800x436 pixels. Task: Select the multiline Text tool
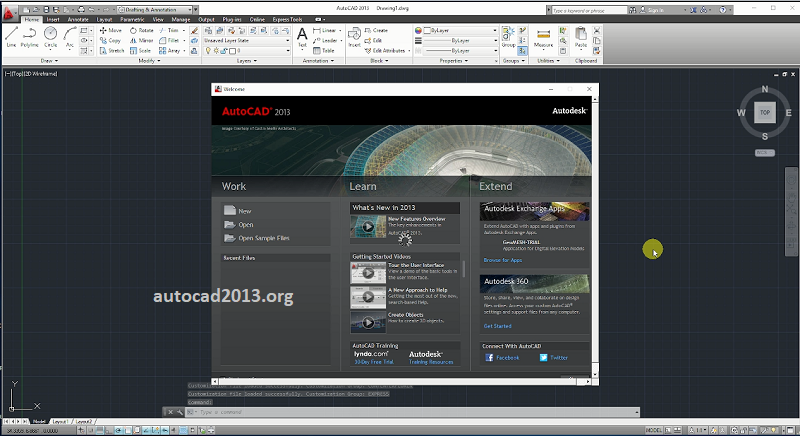tap(302, 38)
